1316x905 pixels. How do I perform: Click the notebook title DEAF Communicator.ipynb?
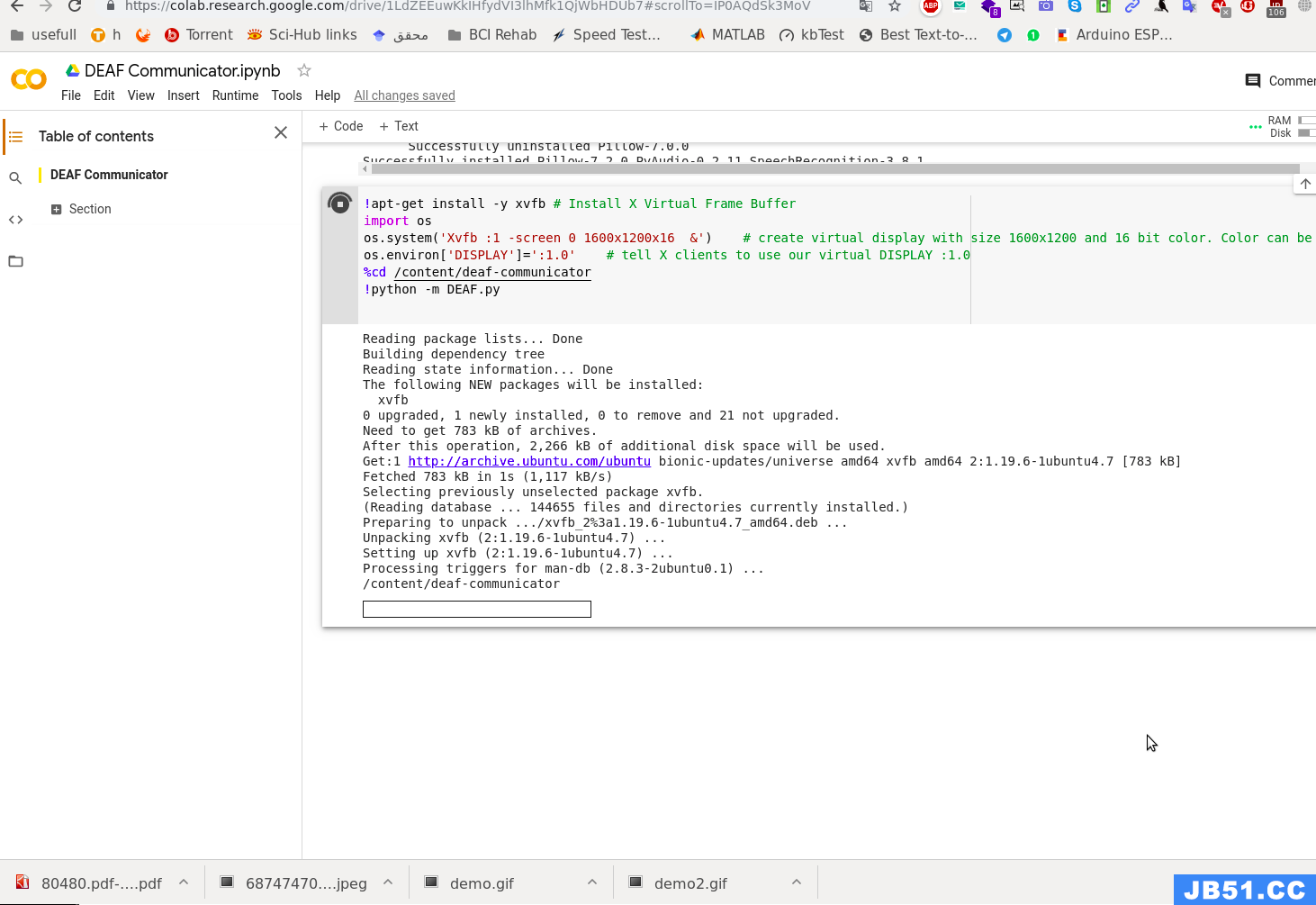pyautogui.click(x=183, y=70)
